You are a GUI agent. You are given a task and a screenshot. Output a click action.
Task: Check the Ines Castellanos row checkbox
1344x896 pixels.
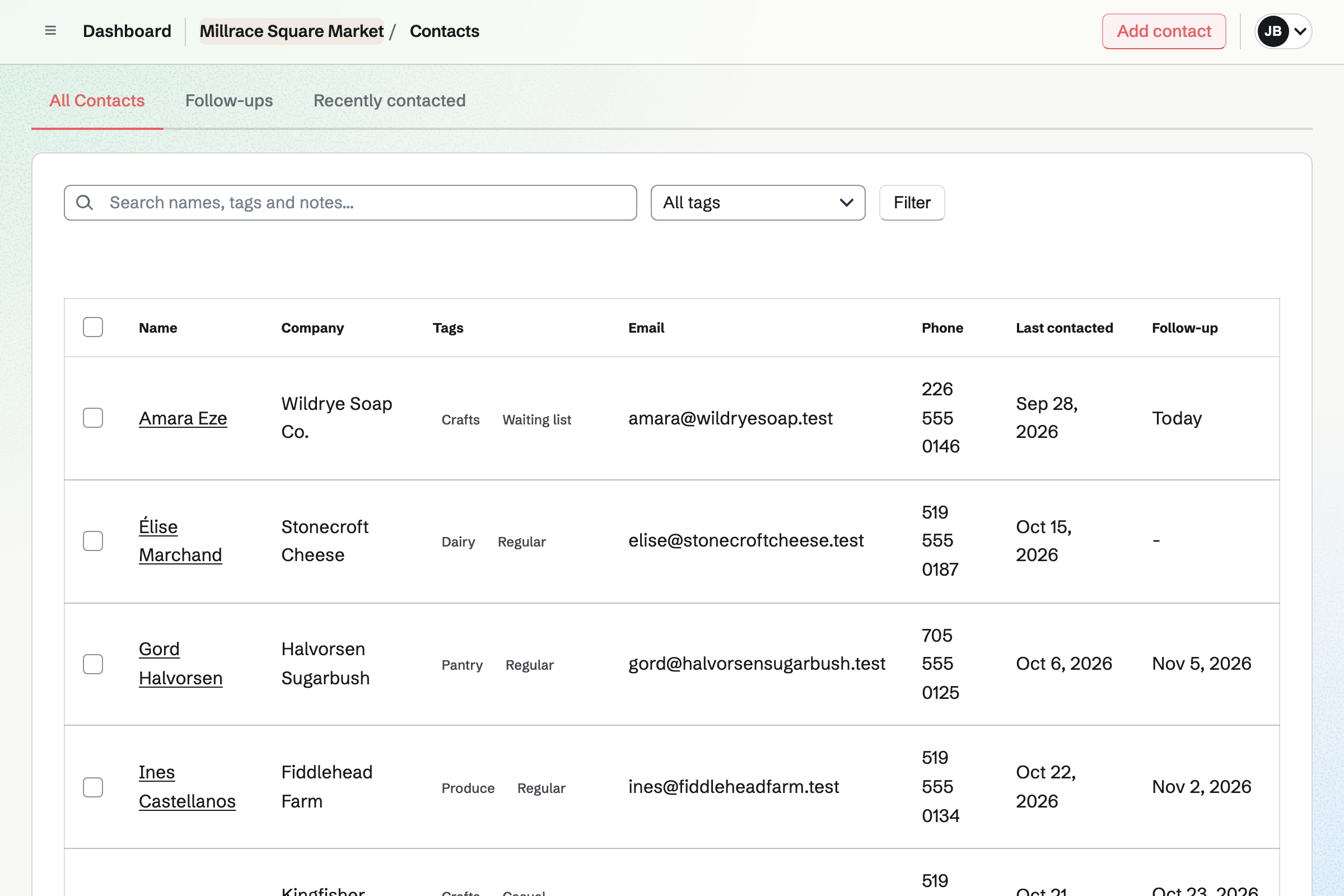pyautogui.click(x=92, y=787)
